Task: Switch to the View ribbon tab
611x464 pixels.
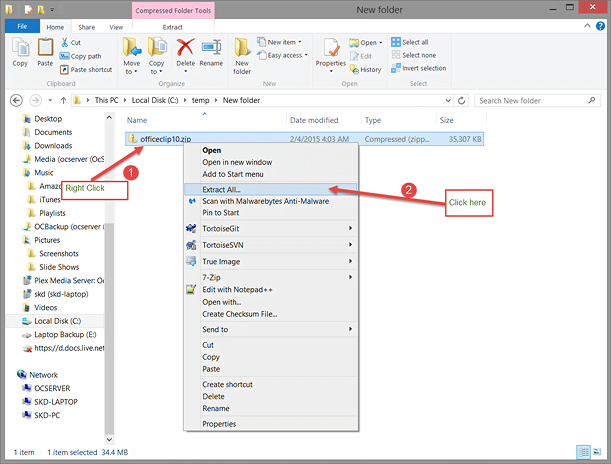Action: coord(117,28)
